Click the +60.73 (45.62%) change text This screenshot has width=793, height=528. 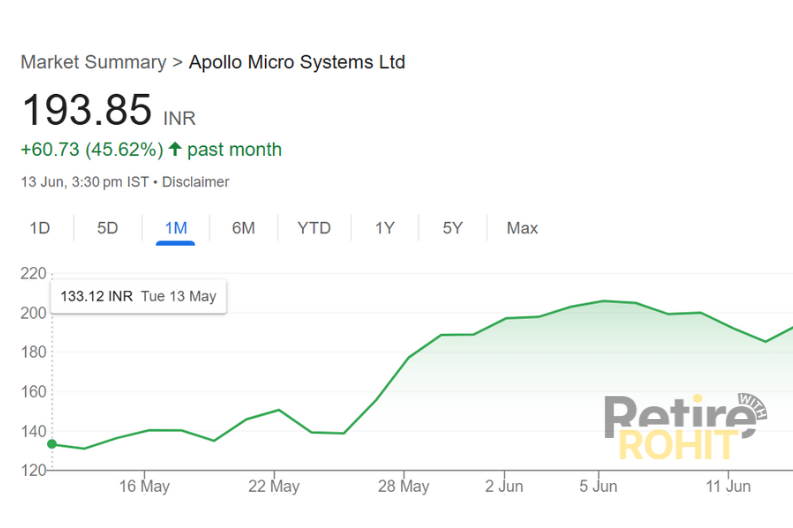click(x=91, y=150)
